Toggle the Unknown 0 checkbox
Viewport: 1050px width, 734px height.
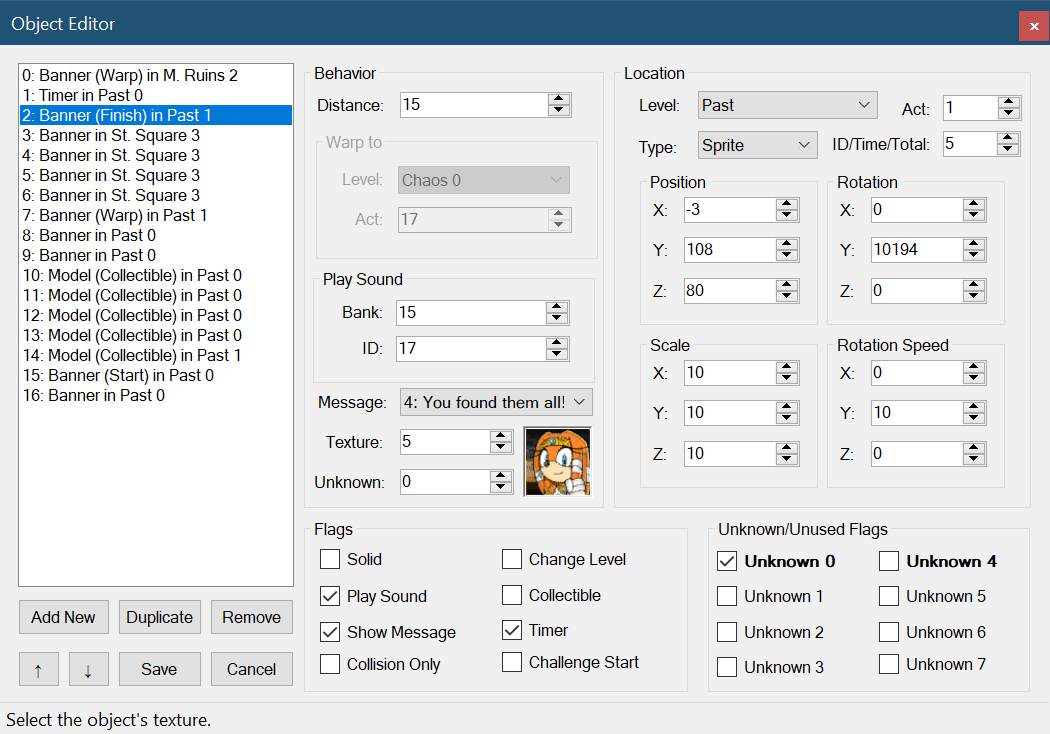coord(727,561)
